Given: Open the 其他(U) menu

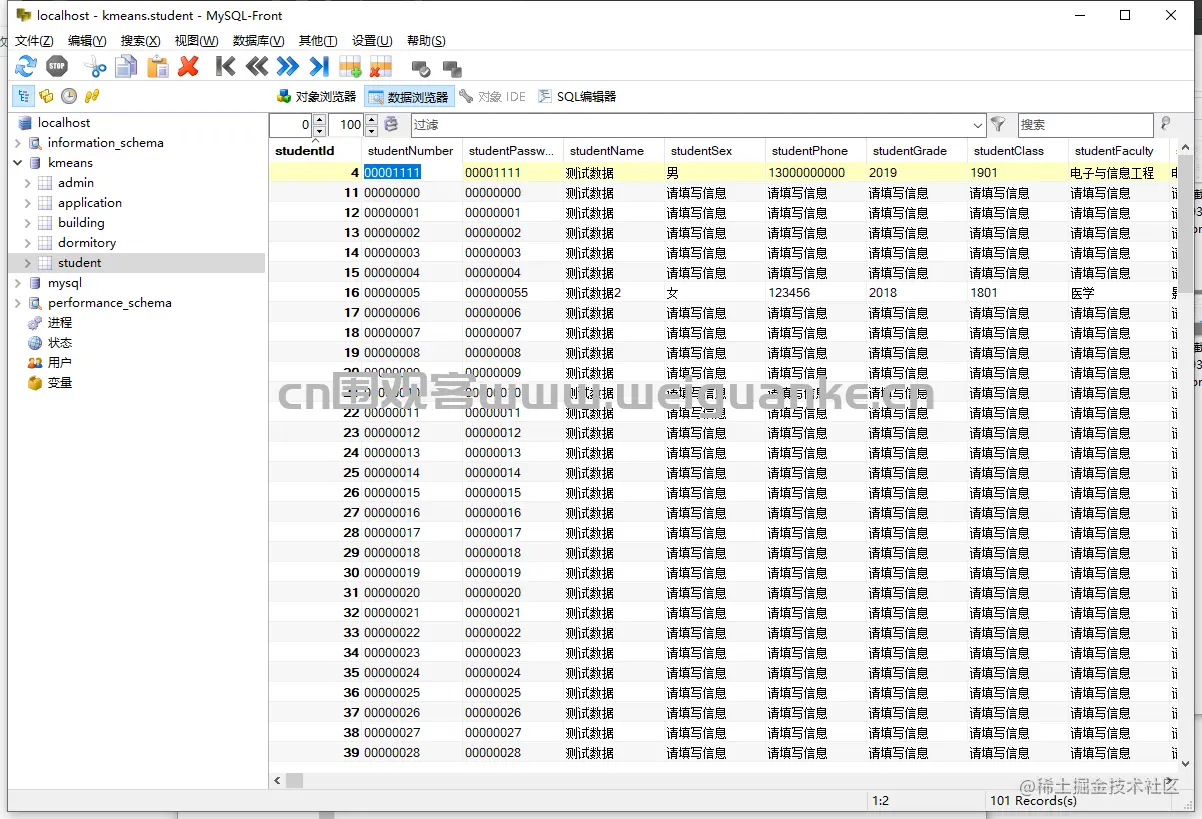Looking at the screenshot, I should tap(318, 41).
